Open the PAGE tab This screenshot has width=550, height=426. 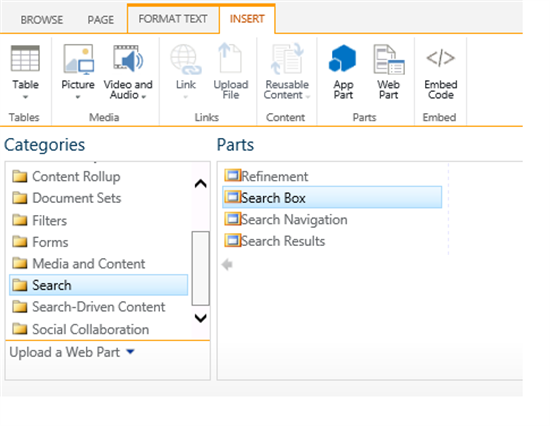pyautogui.click(x=101, y=20)
